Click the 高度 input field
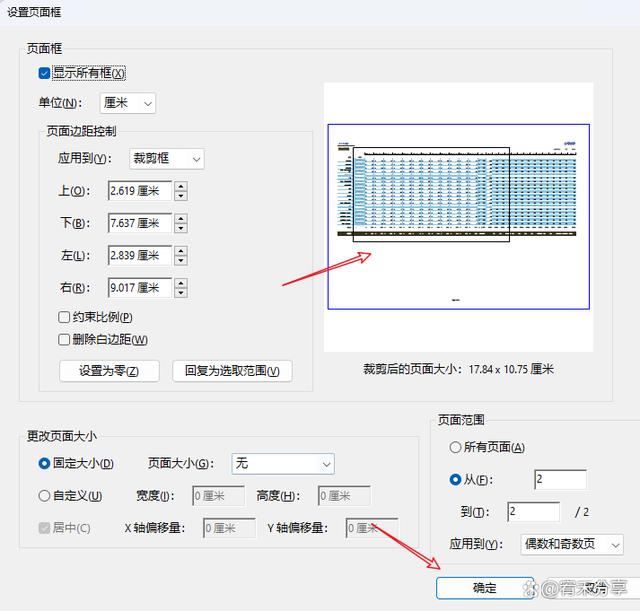The width and height of the screenshot is (640, 611). click(x=344, y=496)
